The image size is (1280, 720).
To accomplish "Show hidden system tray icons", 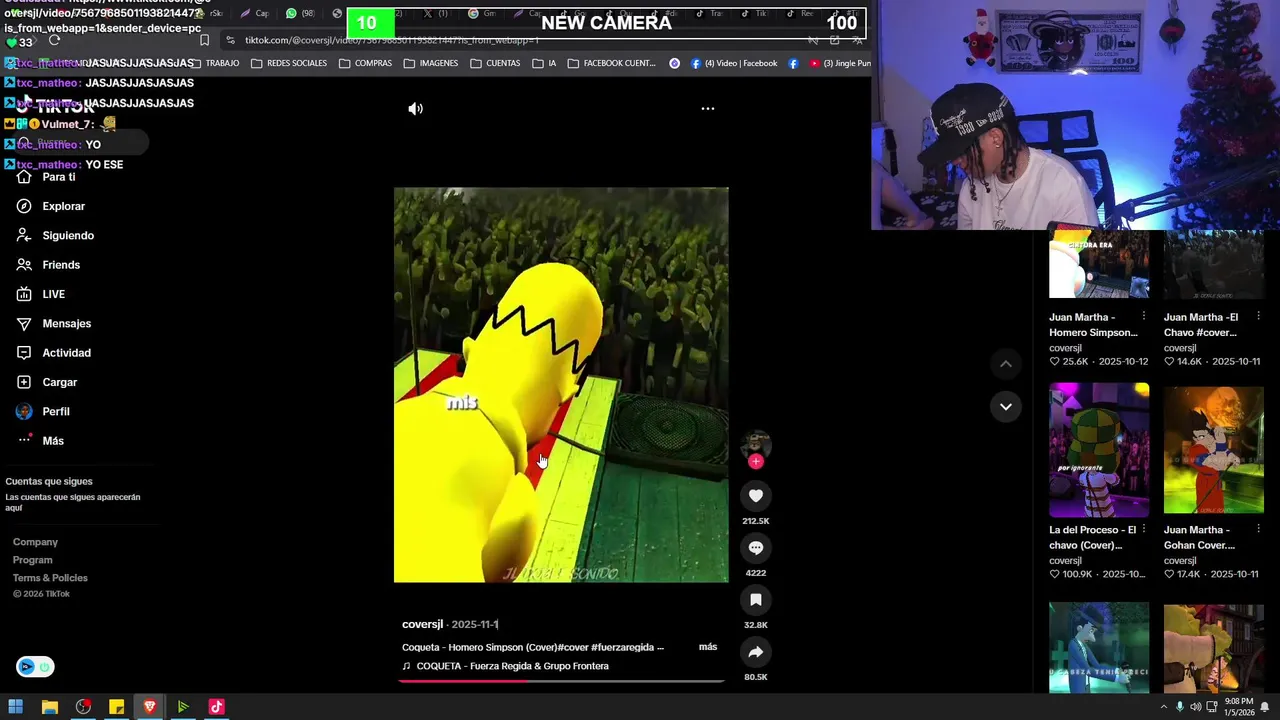I will click(1163, 707).
